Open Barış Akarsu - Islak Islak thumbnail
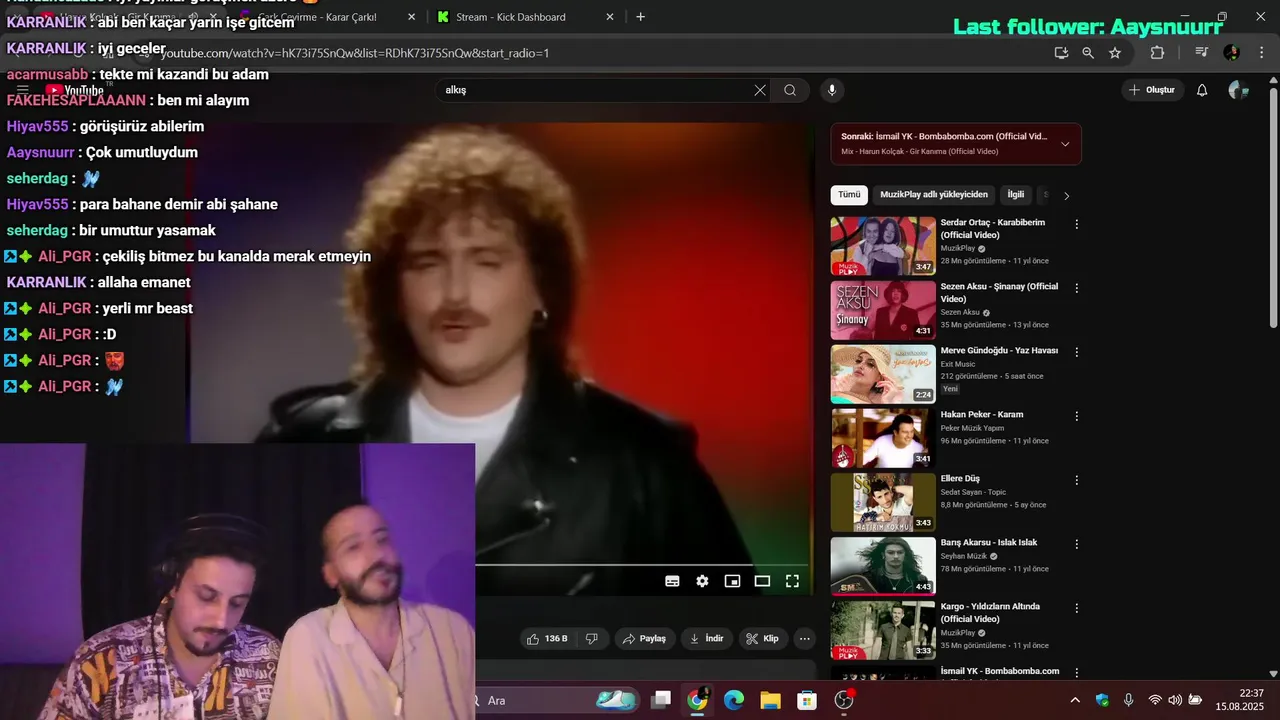Screen dimensions: 1280x720 [883, 566]
